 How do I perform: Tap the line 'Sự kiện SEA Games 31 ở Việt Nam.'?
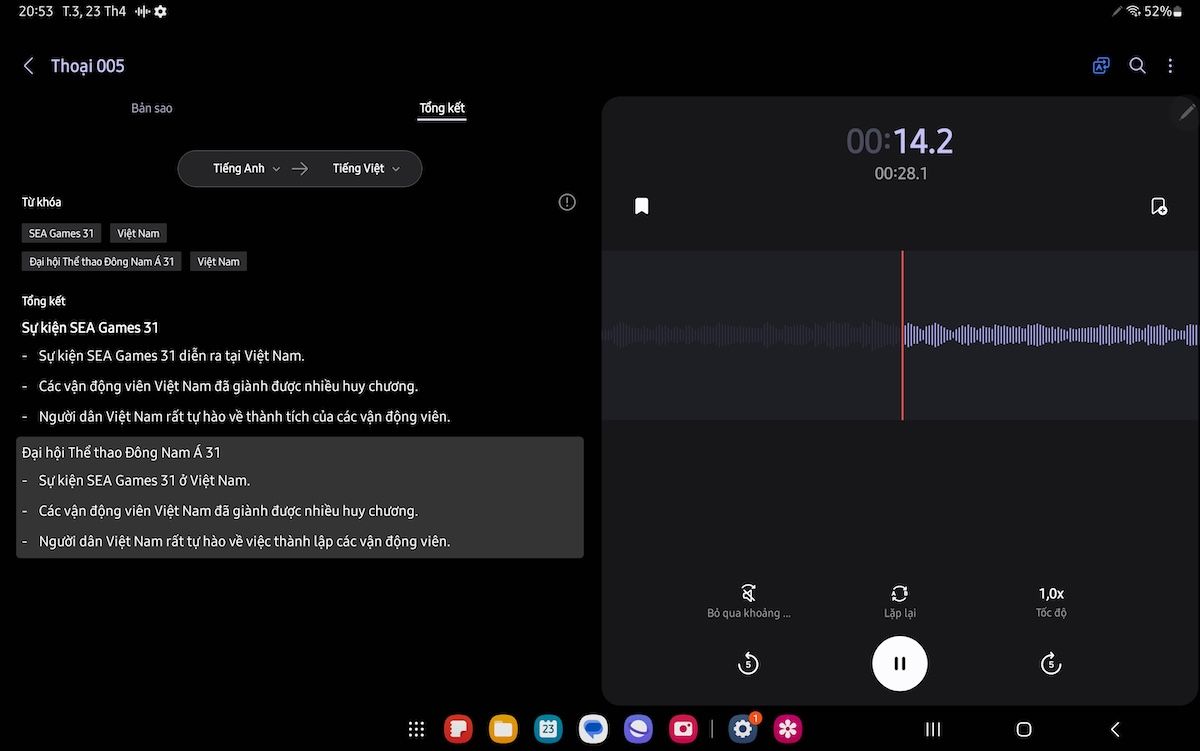(x=144, y=480)
